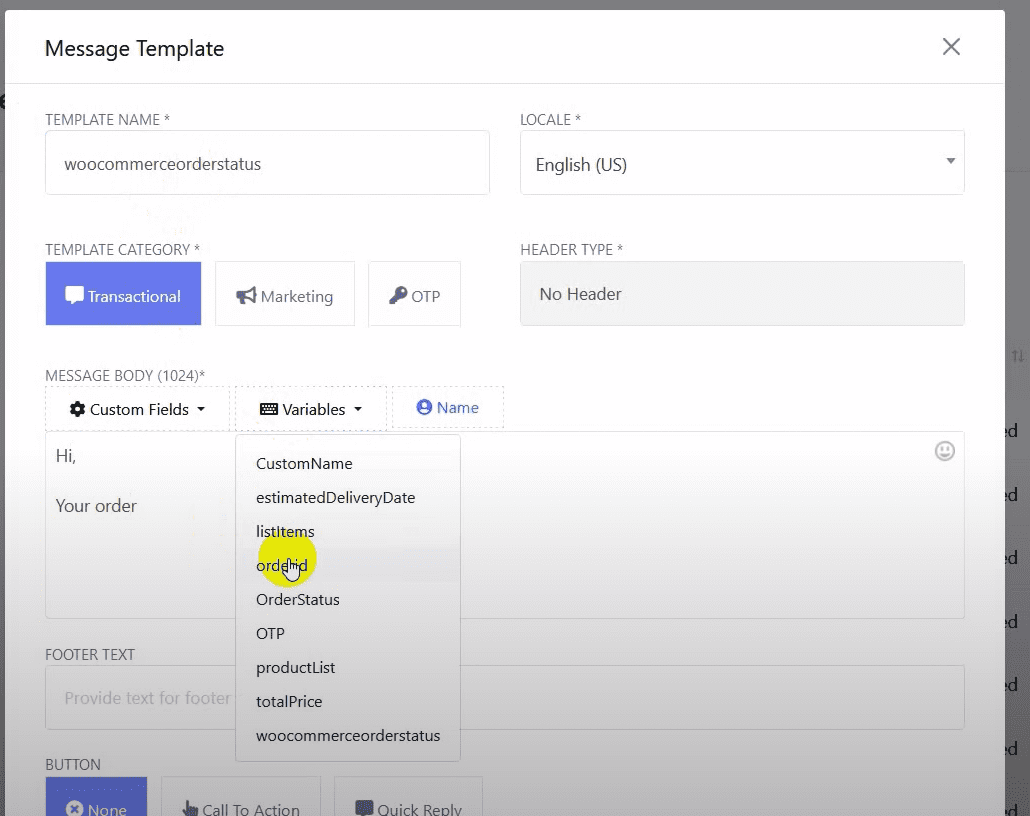Choose the Call To Action button type
This screenshot has height=816, width=1030.
240,803
